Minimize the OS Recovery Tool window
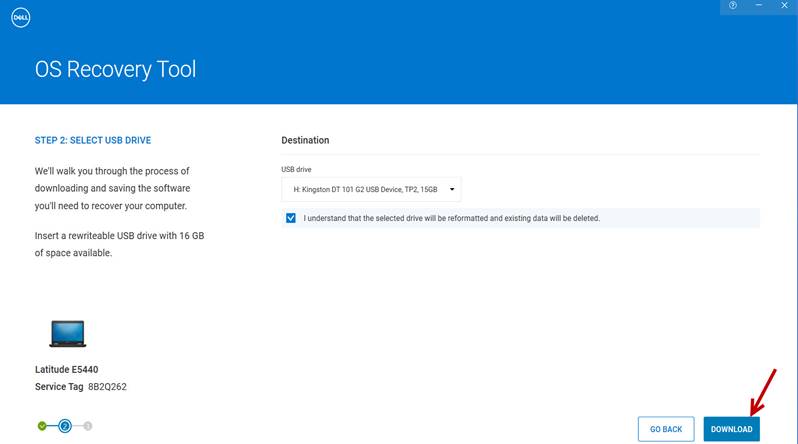 (x=759, y=6)
